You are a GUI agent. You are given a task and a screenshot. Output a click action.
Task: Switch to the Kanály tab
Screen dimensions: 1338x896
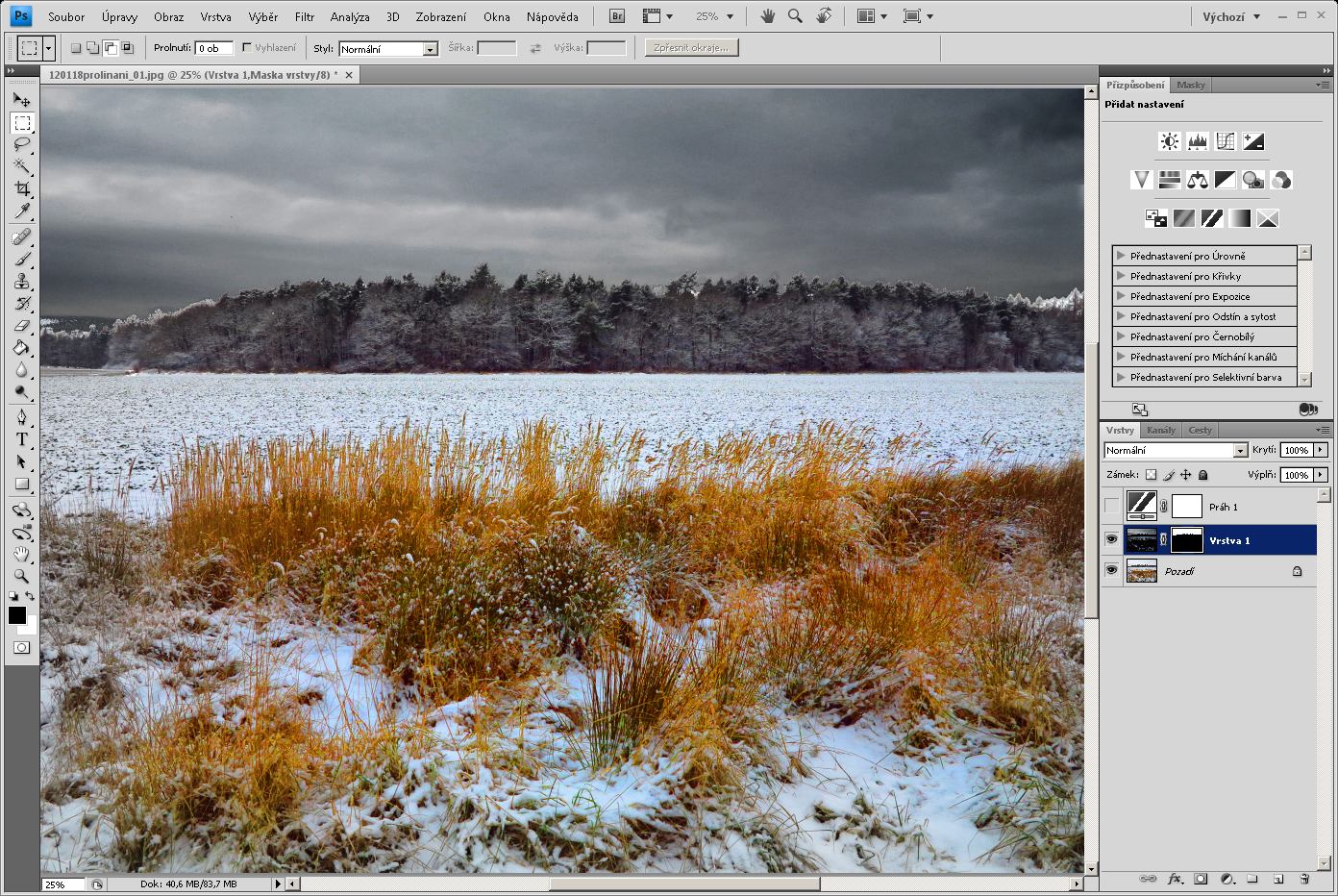(x=1160, y=431)
